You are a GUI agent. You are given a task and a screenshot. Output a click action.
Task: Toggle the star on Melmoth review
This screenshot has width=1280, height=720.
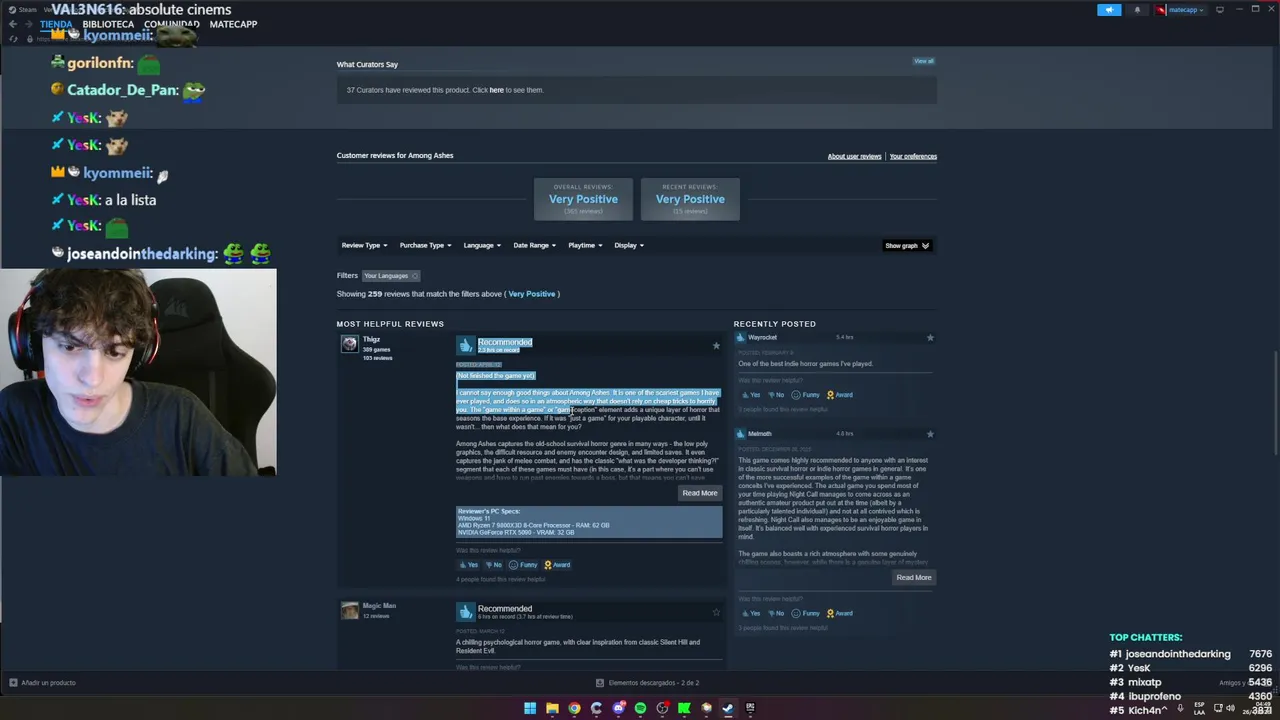click(930, 434)
